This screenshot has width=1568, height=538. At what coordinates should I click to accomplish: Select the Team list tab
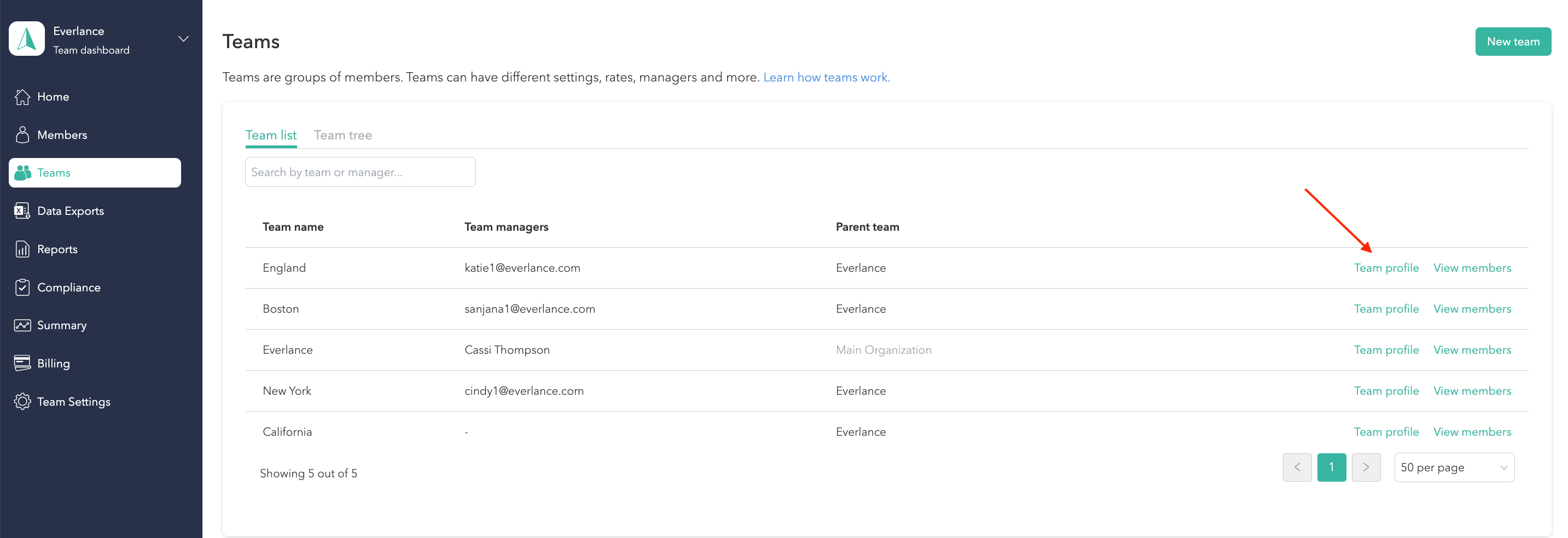[x=271, y=135]
